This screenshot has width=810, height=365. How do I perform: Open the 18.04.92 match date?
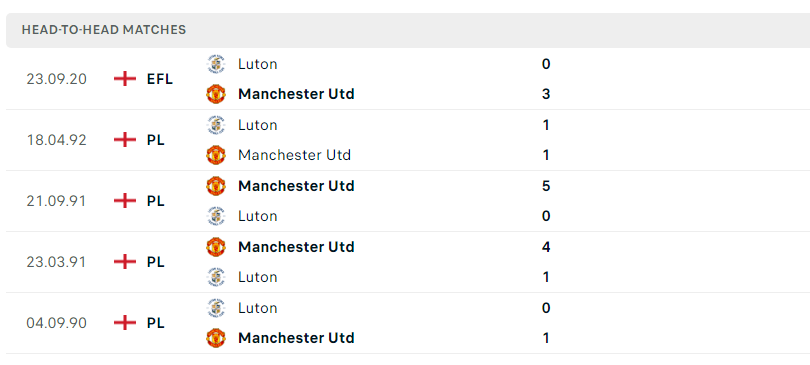click(56, 140)
